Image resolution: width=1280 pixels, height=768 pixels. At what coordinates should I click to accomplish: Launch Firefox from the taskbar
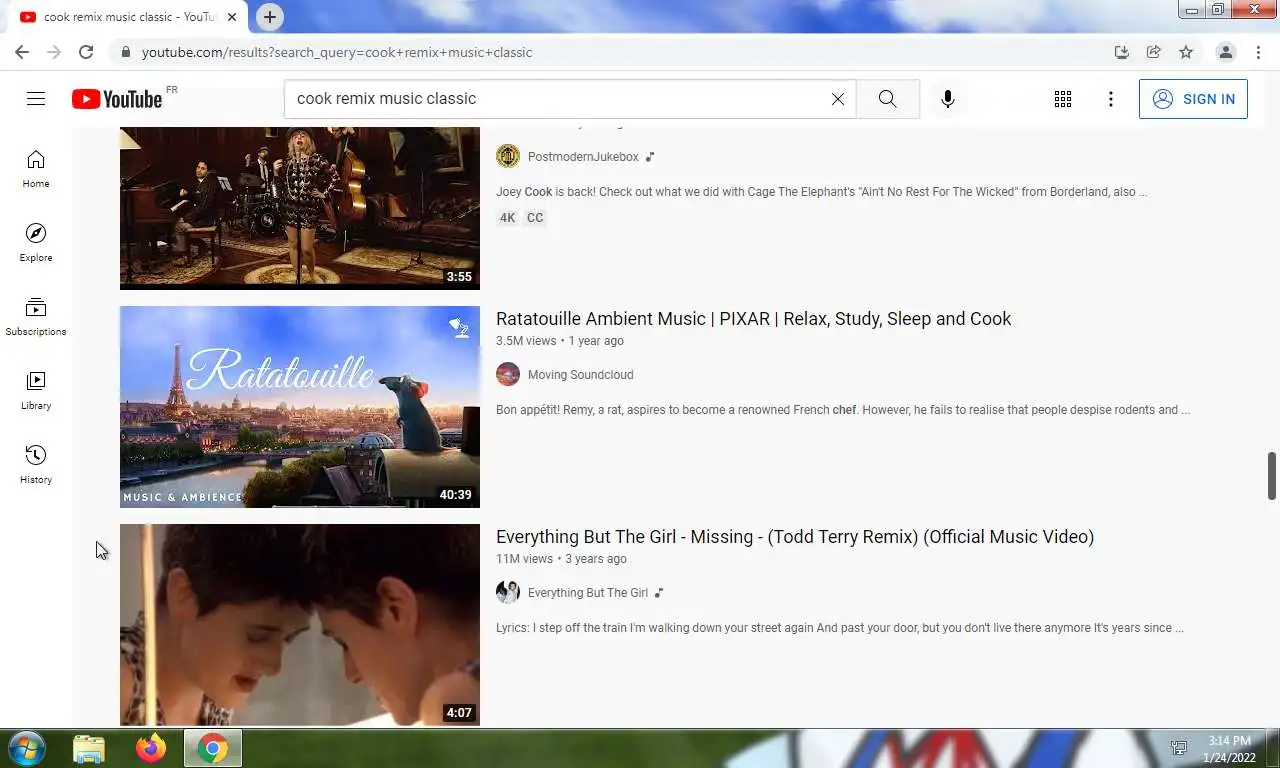tap(151, 748)
